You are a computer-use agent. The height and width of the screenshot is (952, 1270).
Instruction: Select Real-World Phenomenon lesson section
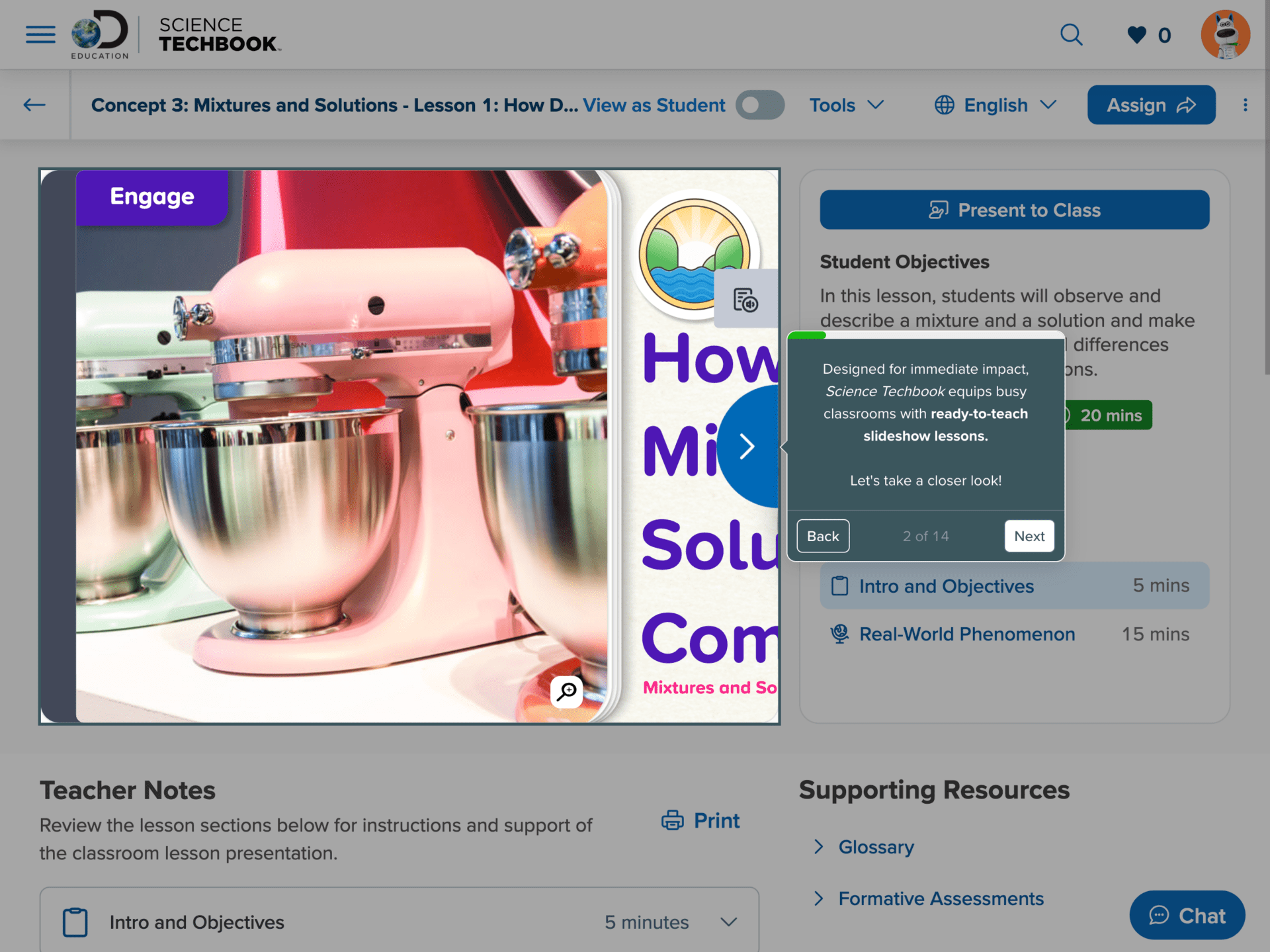tap(966, 634)
